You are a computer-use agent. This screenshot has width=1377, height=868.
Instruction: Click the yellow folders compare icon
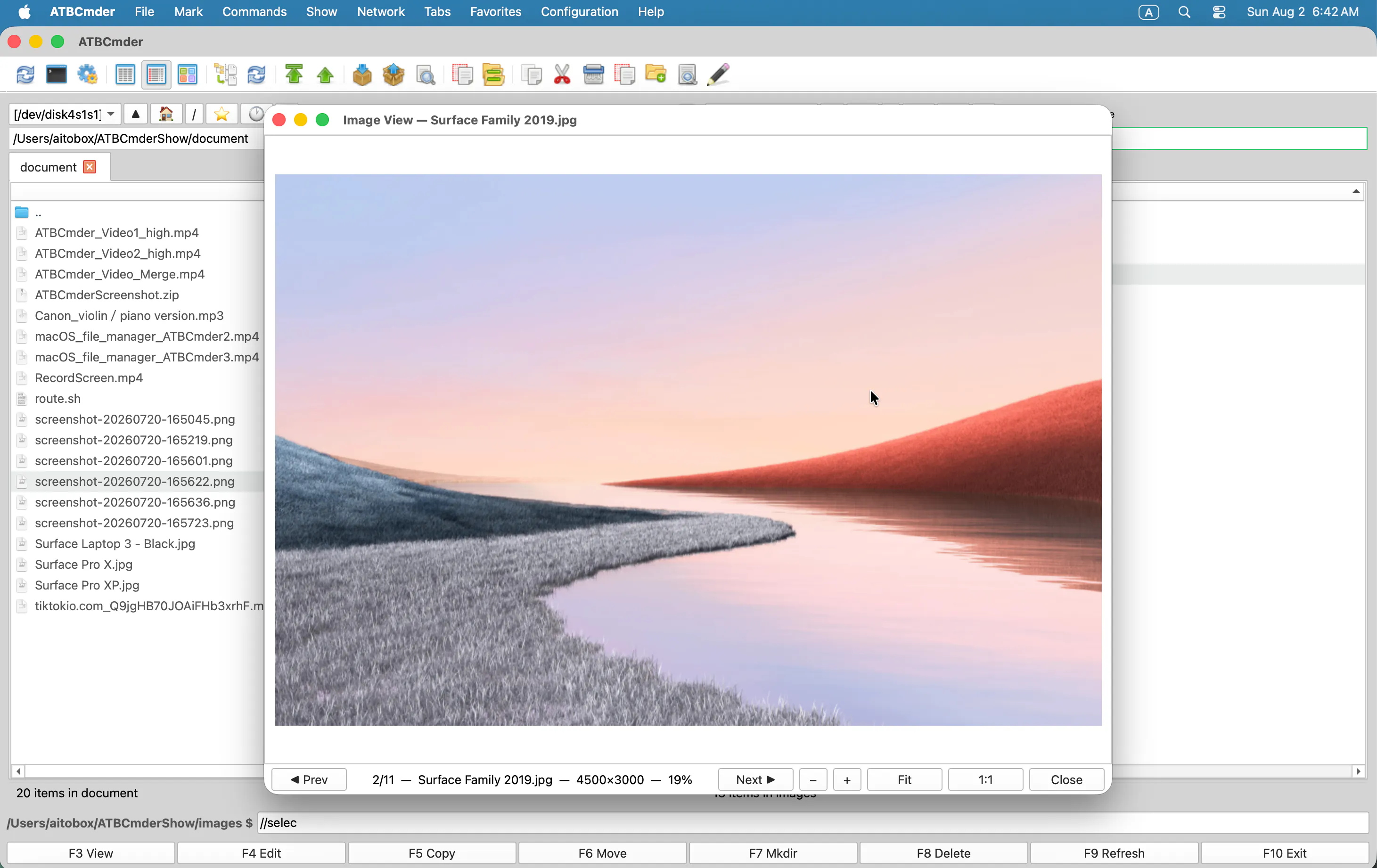[x=493, y=75]
